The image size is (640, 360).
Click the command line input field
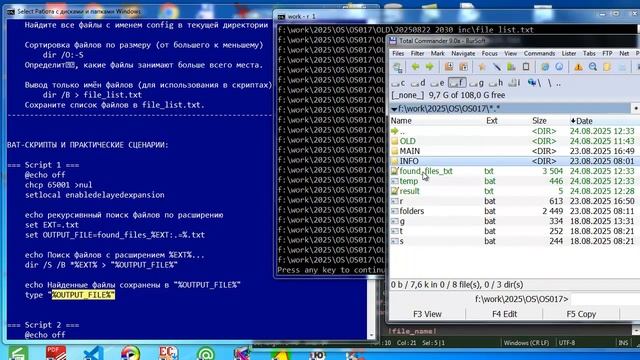click(x=605, y=299)
